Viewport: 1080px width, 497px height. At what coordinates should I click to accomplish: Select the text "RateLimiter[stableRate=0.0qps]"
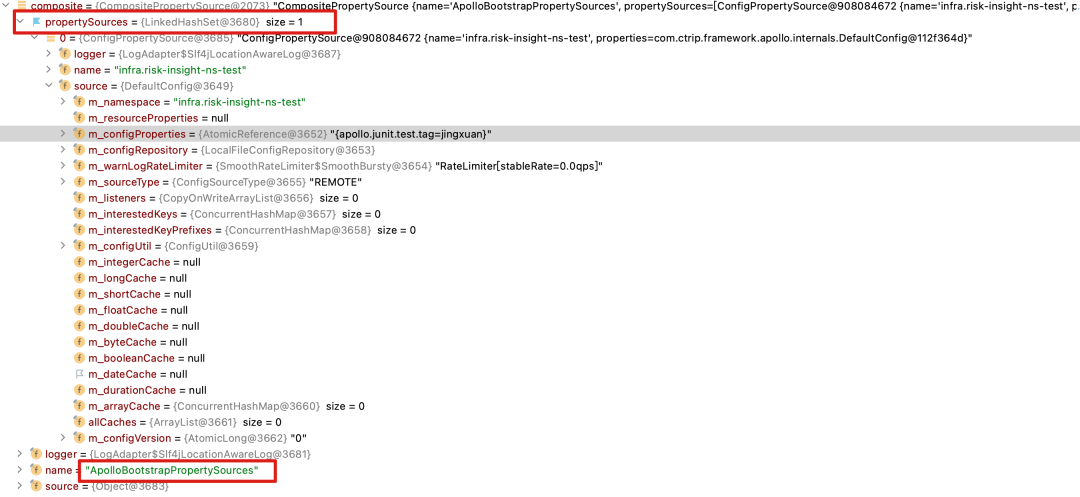tap(519, 166)
